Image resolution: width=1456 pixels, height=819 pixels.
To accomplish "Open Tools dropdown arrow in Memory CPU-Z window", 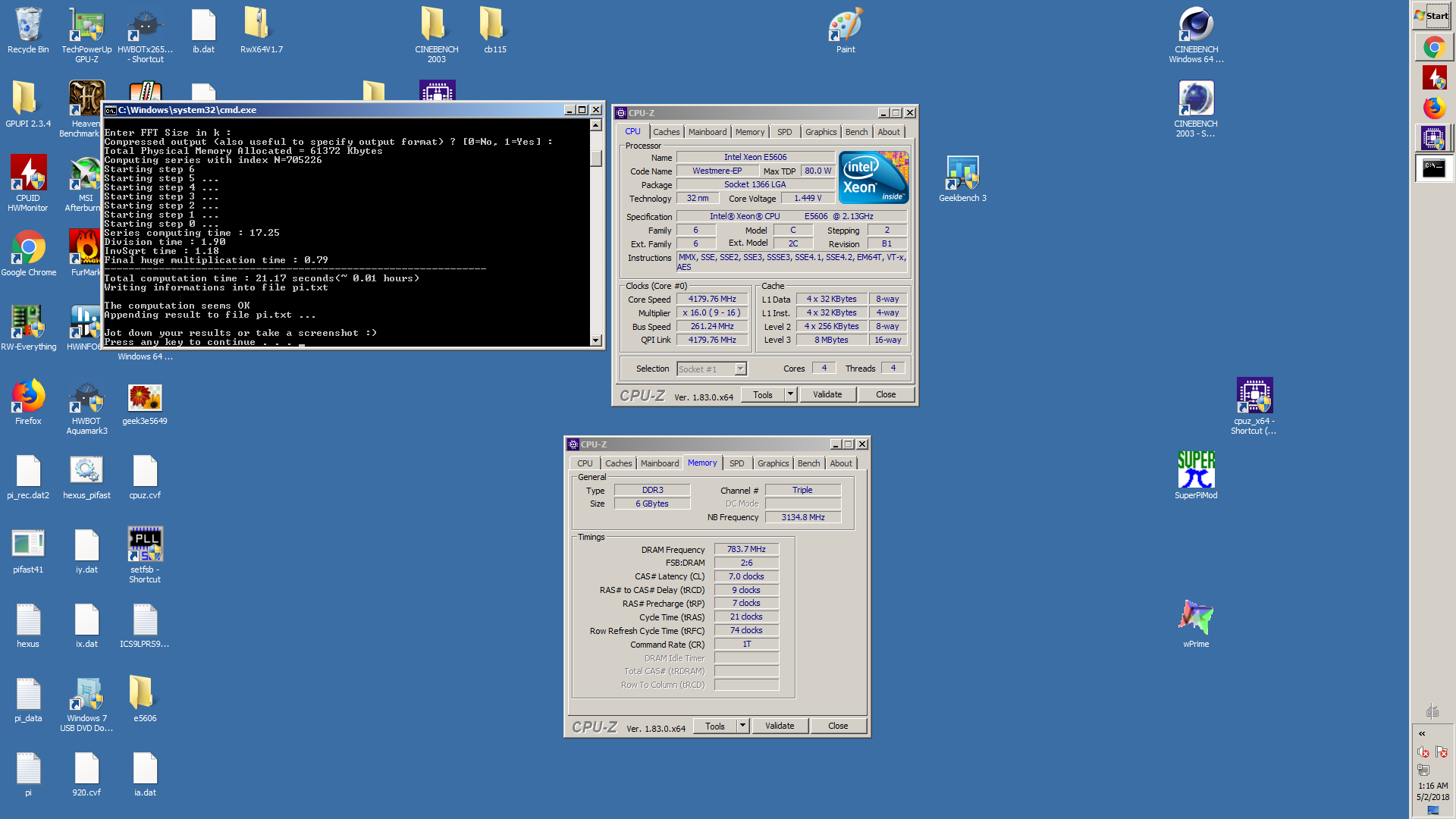I will tap(742, 726).
